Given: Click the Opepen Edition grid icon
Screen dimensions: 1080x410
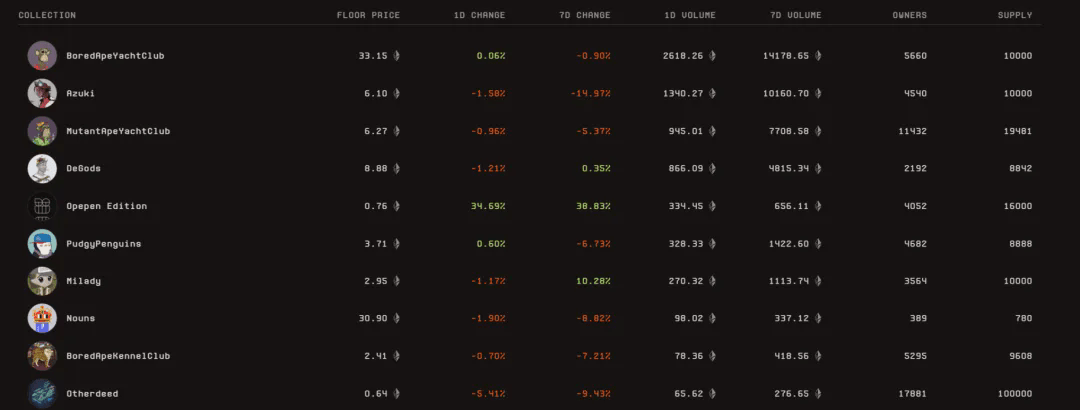Looking at the screenshot, I should click(x=42, y=206).
